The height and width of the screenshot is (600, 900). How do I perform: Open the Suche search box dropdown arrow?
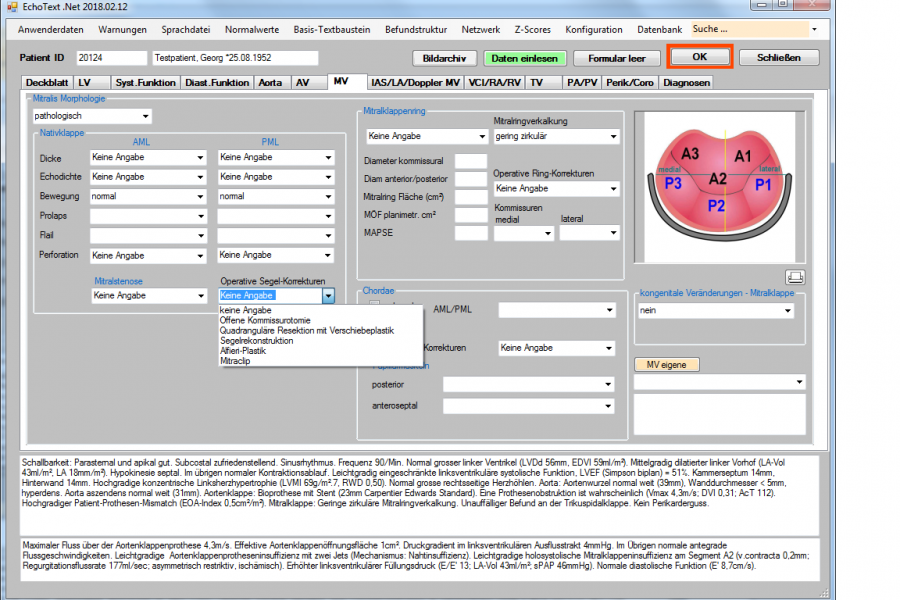814,29
